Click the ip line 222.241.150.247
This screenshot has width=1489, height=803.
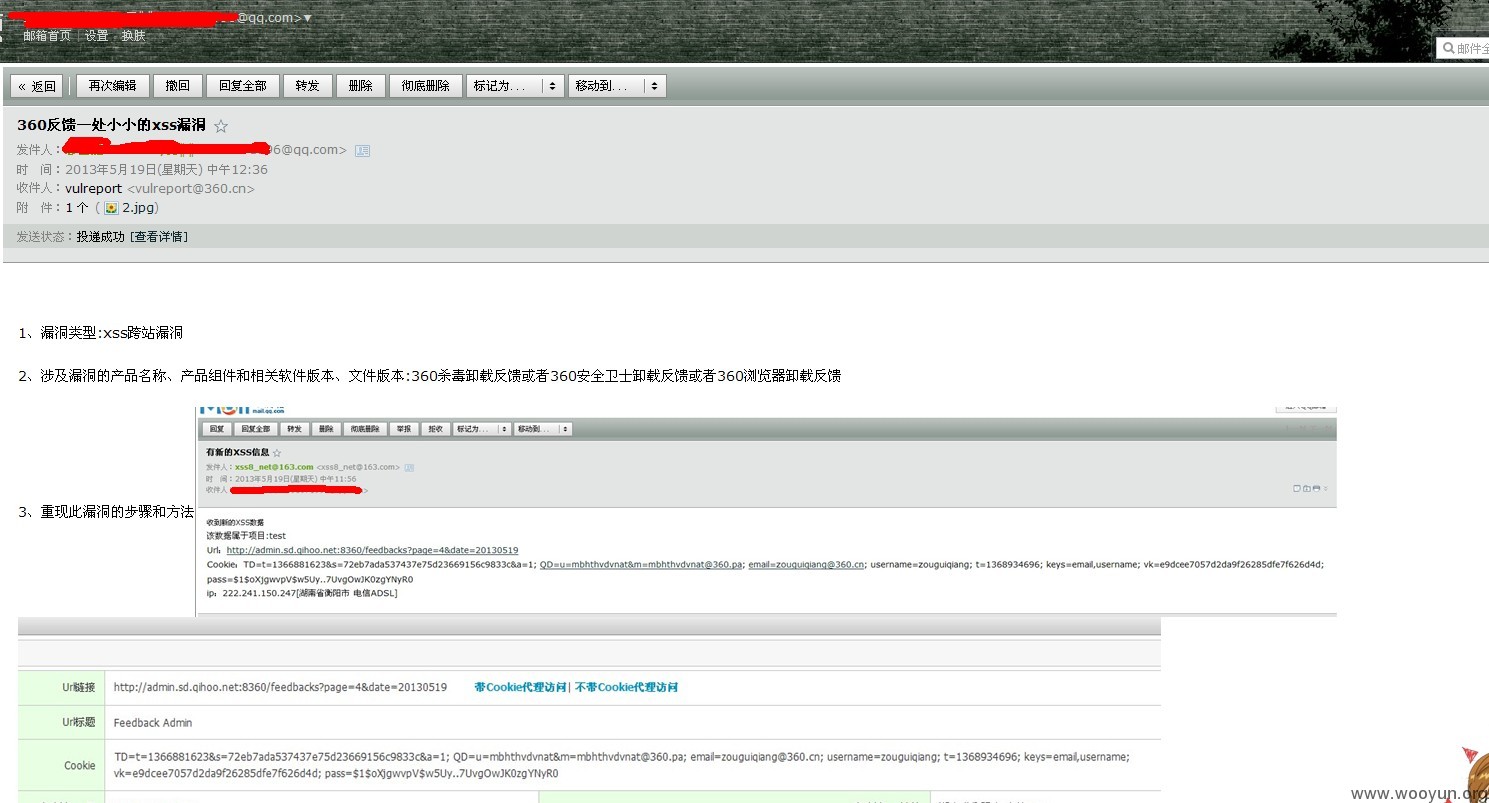coord(302,593)
